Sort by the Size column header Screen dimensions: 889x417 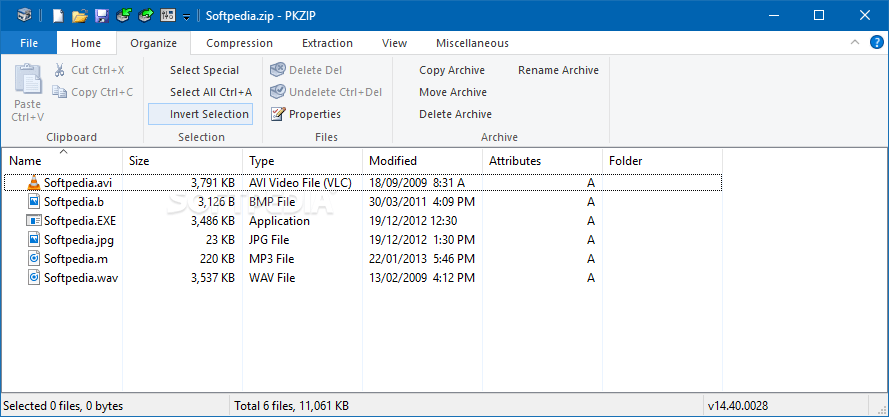183,161
